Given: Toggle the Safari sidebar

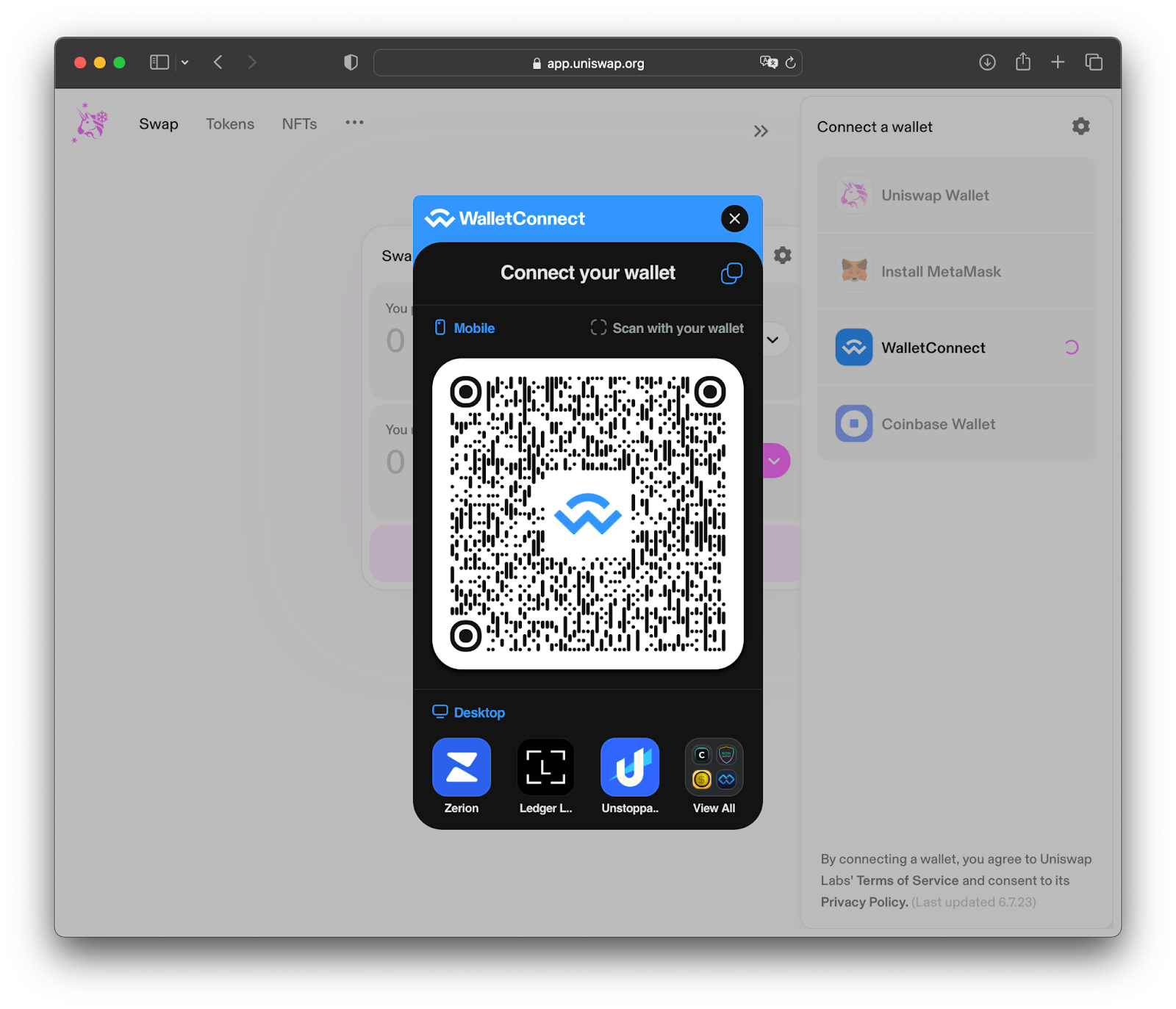Looking at the screenshot, I should tap(159, 62).
